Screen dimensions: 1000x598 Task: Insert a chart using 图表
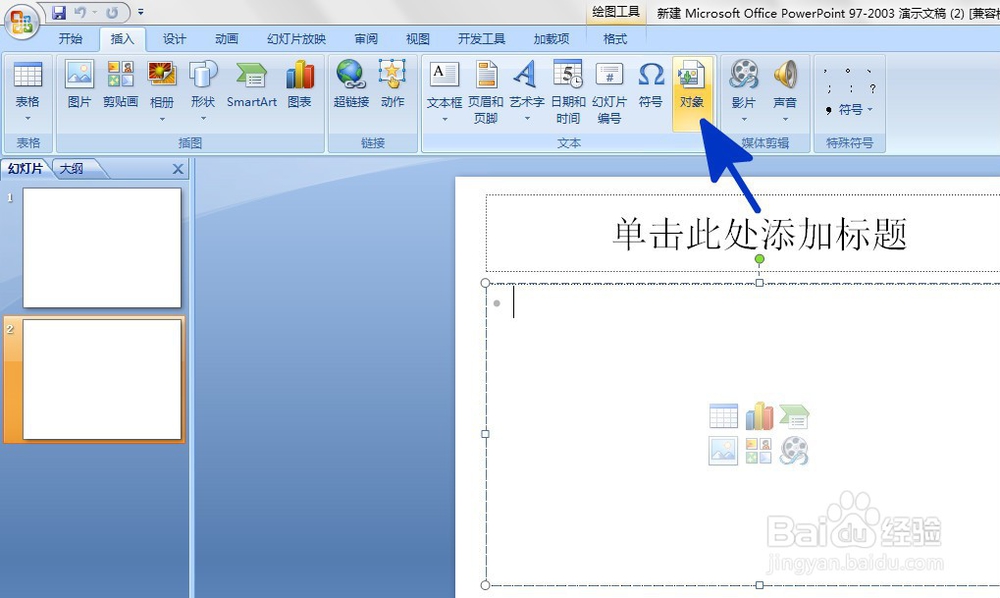pos(300,84)
